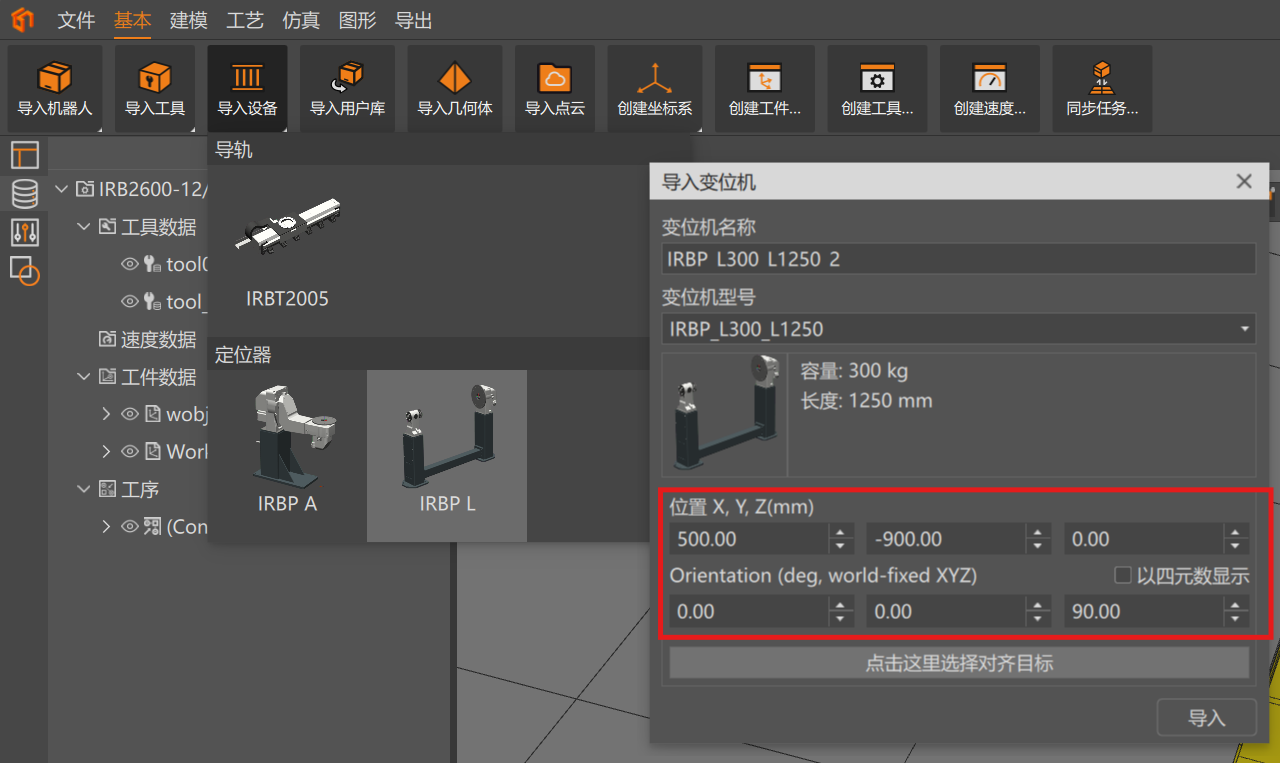
Task: Decrease the 90.00 orientation value stepper
Action: point(1237,619)
